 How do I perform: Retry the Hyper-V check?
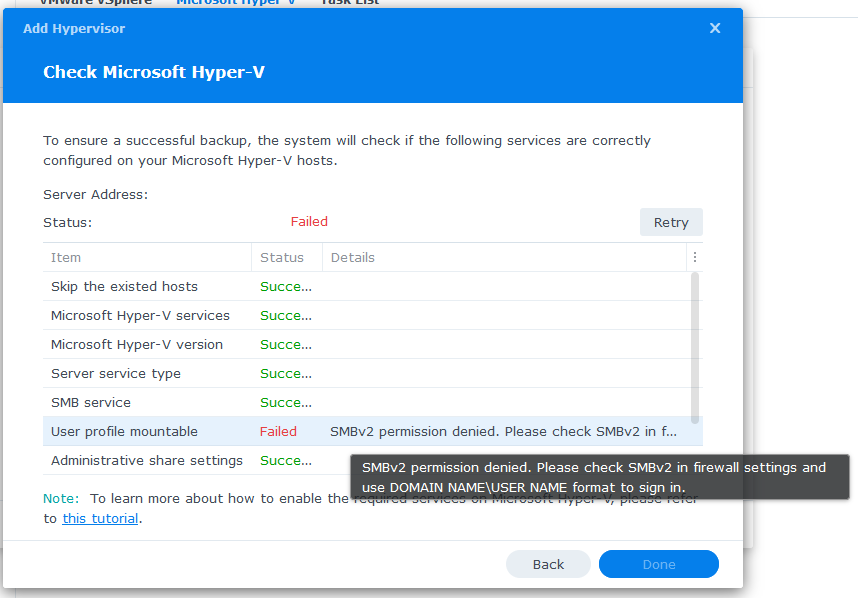[x=671, y=222]
